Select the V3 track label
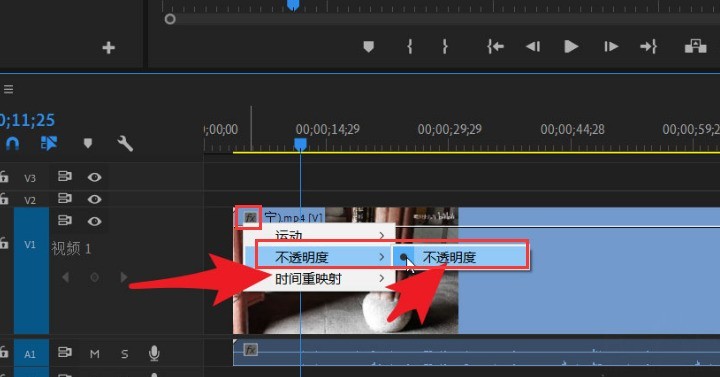This screenshot has width=720, height=377. click(30, 178)
